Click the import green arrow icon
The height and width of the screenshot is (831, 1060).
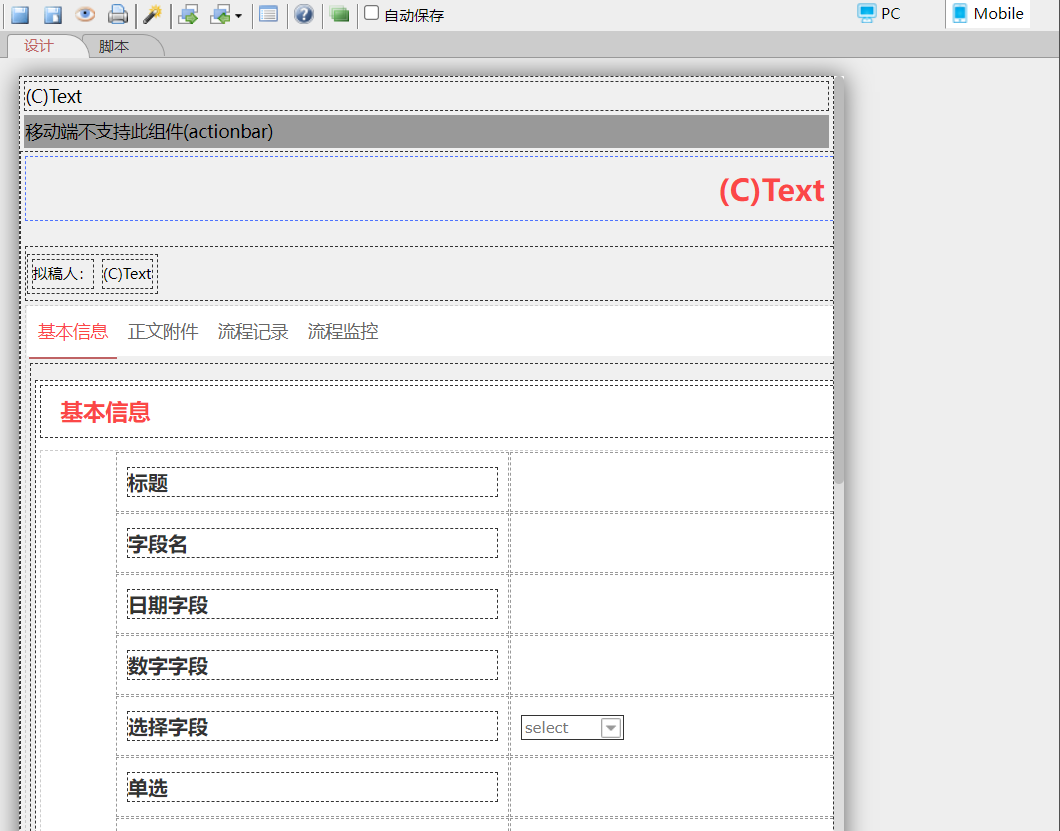(x=221, y=15)
